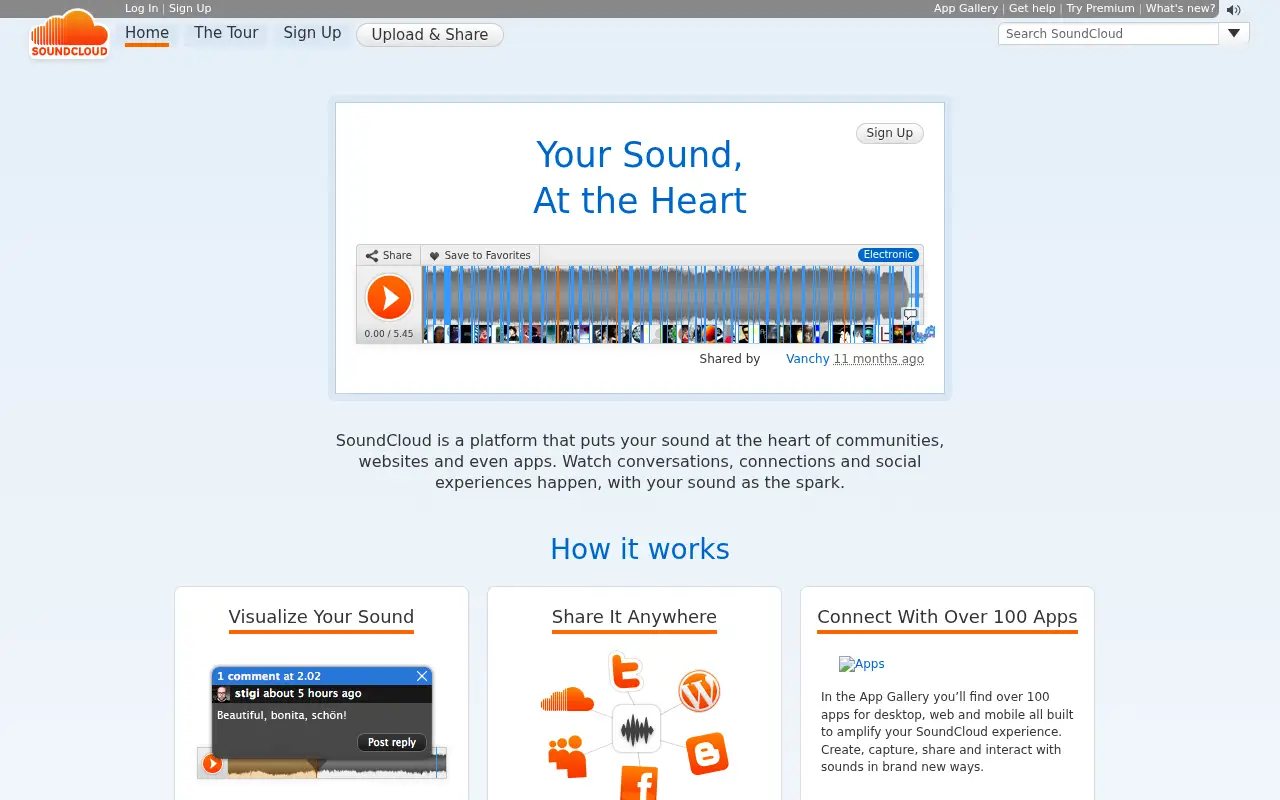The height and width of the screenshot is (800, 1280).
Task: Click the Facebook icon in Share It Anywhere
Action: (x=639, y=783)
